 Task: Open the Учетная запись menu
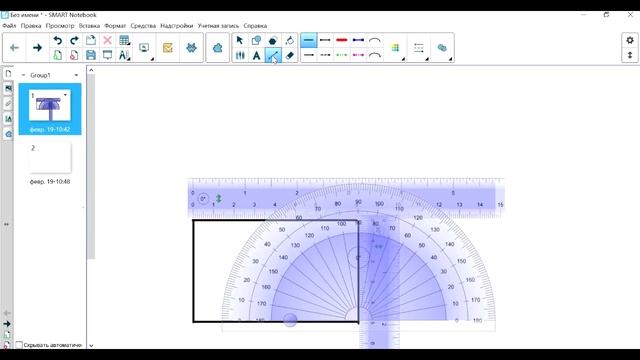[x=218, y=26]
